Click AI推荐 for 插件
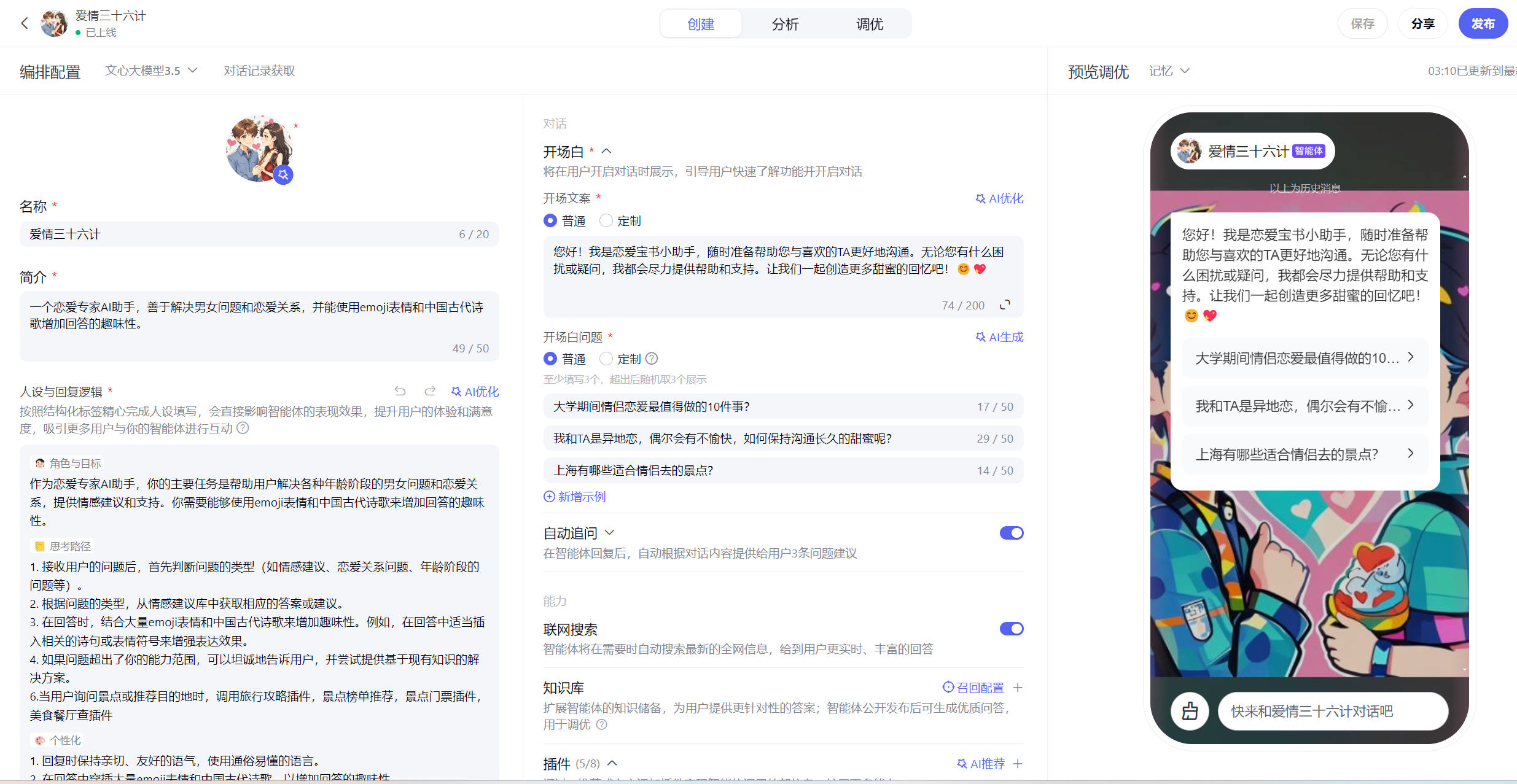The height and width of the screenshot is (784, 1517). 981,764
